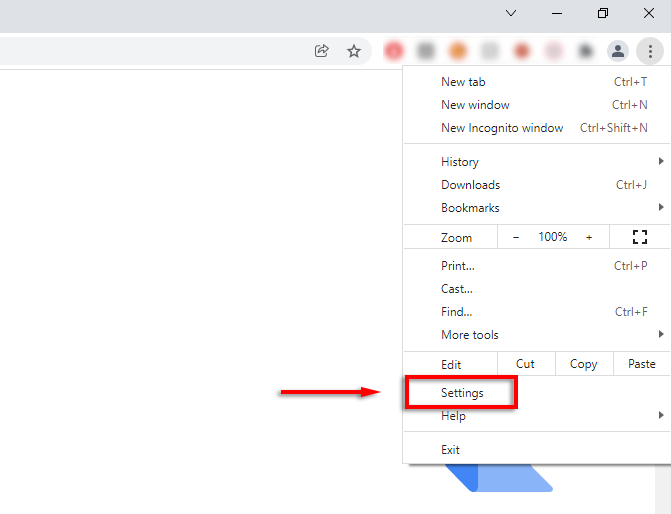671x514 pixels.
Task: Click the tab search chevron in title bar
Action: click(511, 13)
